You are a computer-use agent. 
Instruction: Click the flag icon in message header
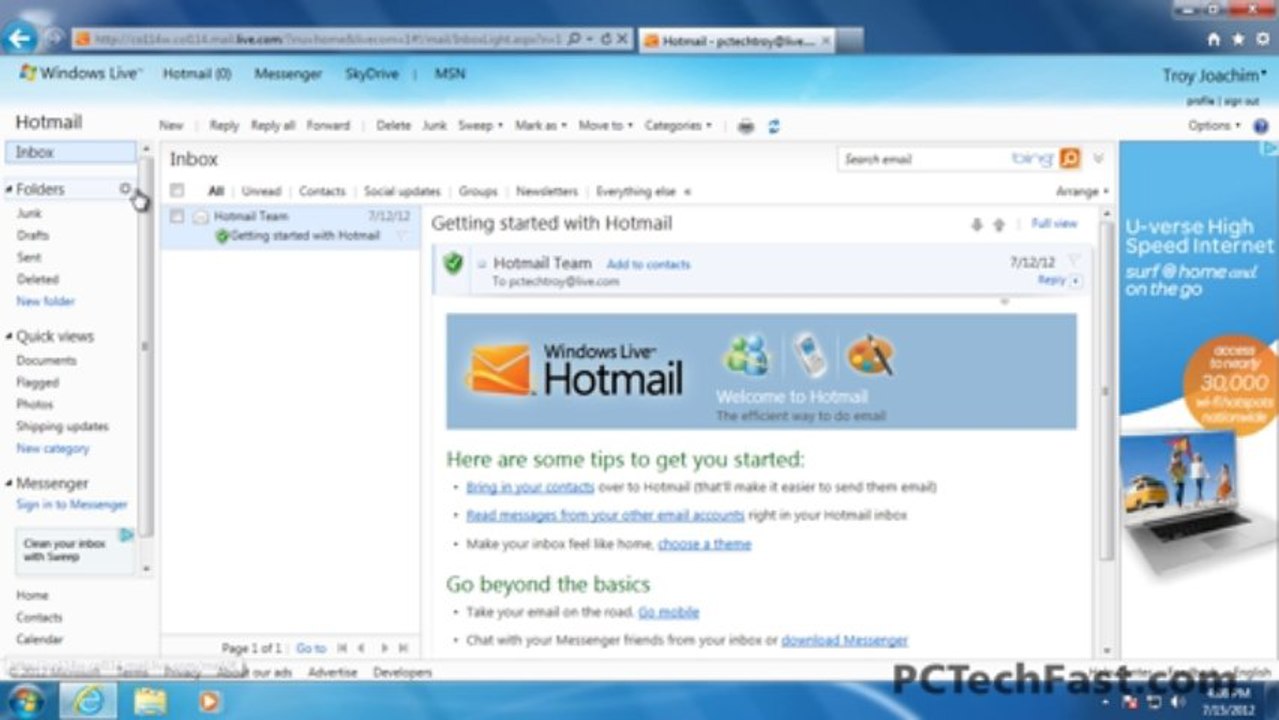(1074, 262)
